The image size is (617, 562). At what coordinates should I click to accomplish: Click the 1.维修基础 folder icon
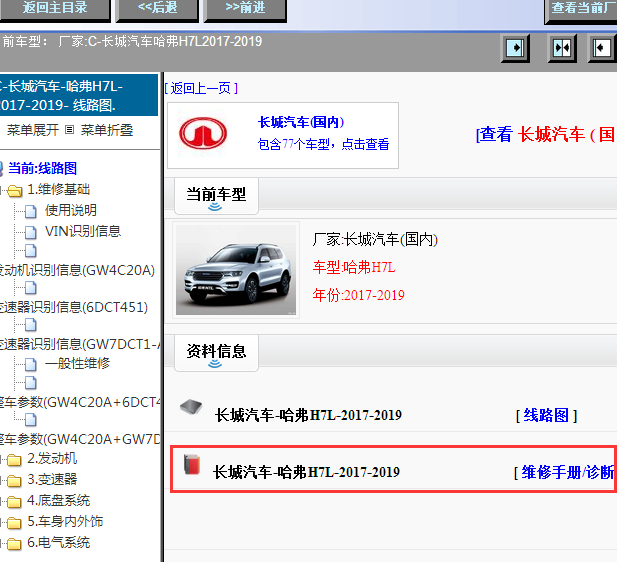pos(15,191)
